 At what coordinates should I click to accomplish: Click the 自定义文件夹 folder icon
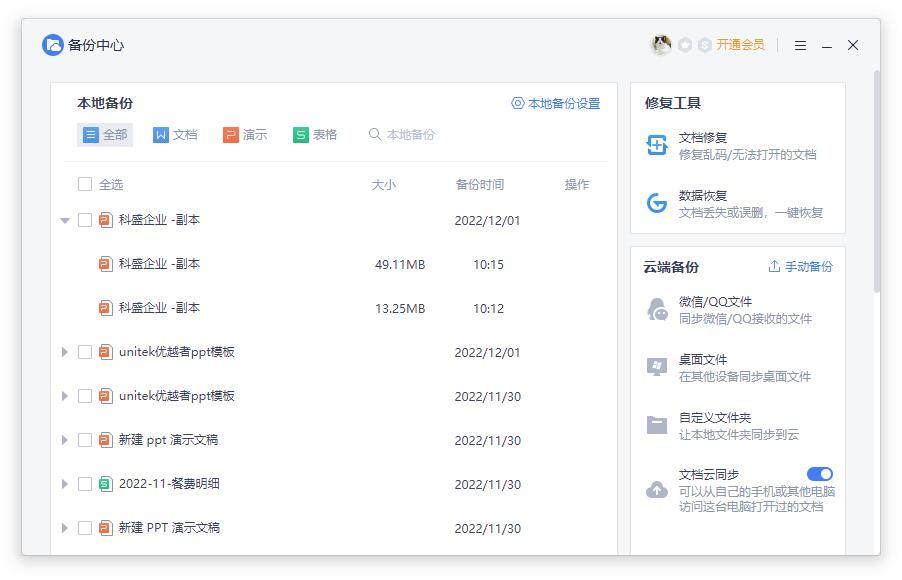656,425
